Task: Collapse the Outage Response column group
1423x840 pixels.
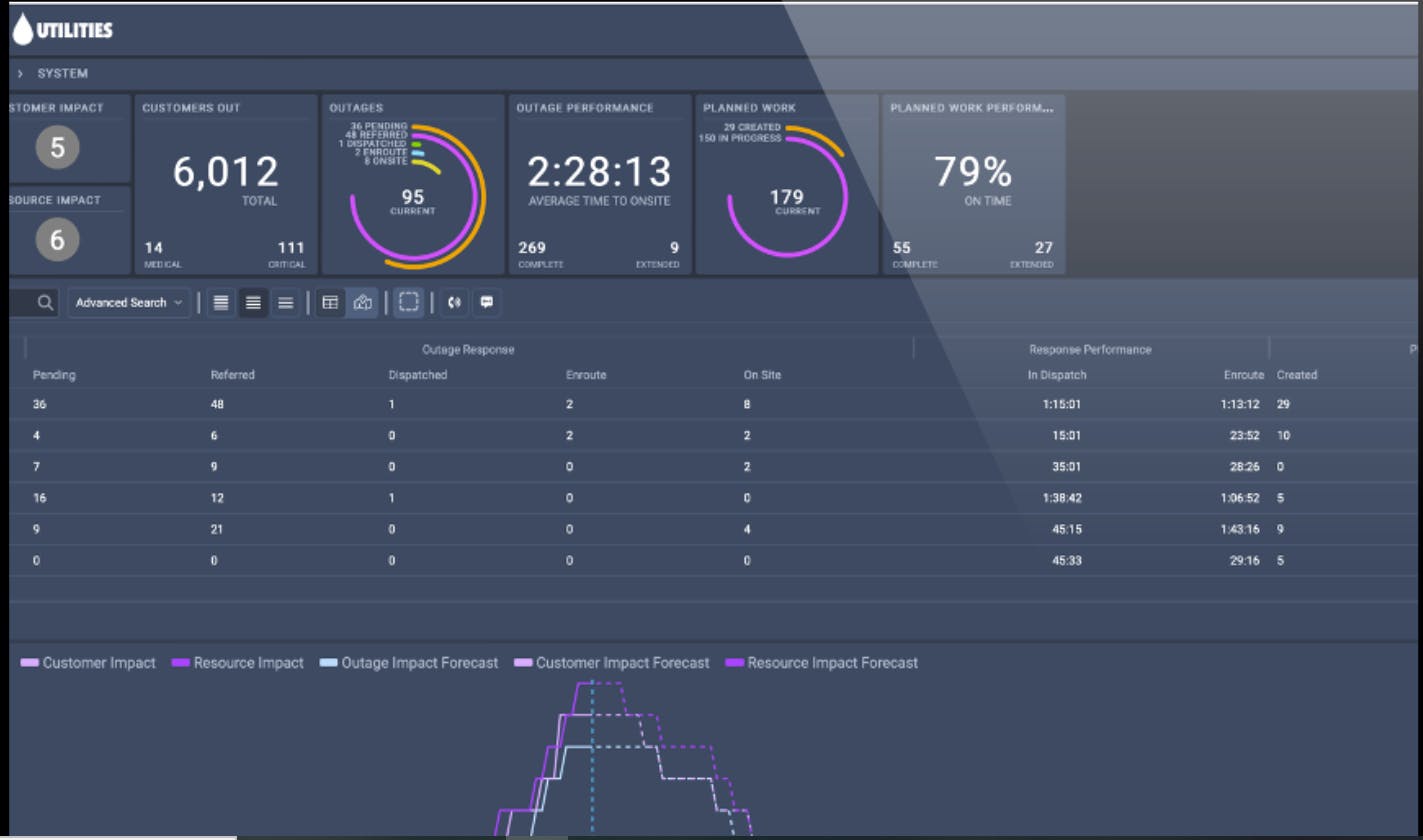Action: [466, 349]
